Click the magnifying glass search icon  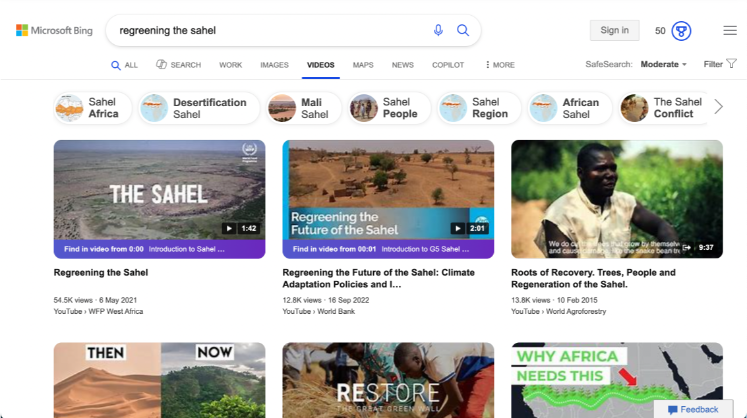pos(463,30)
